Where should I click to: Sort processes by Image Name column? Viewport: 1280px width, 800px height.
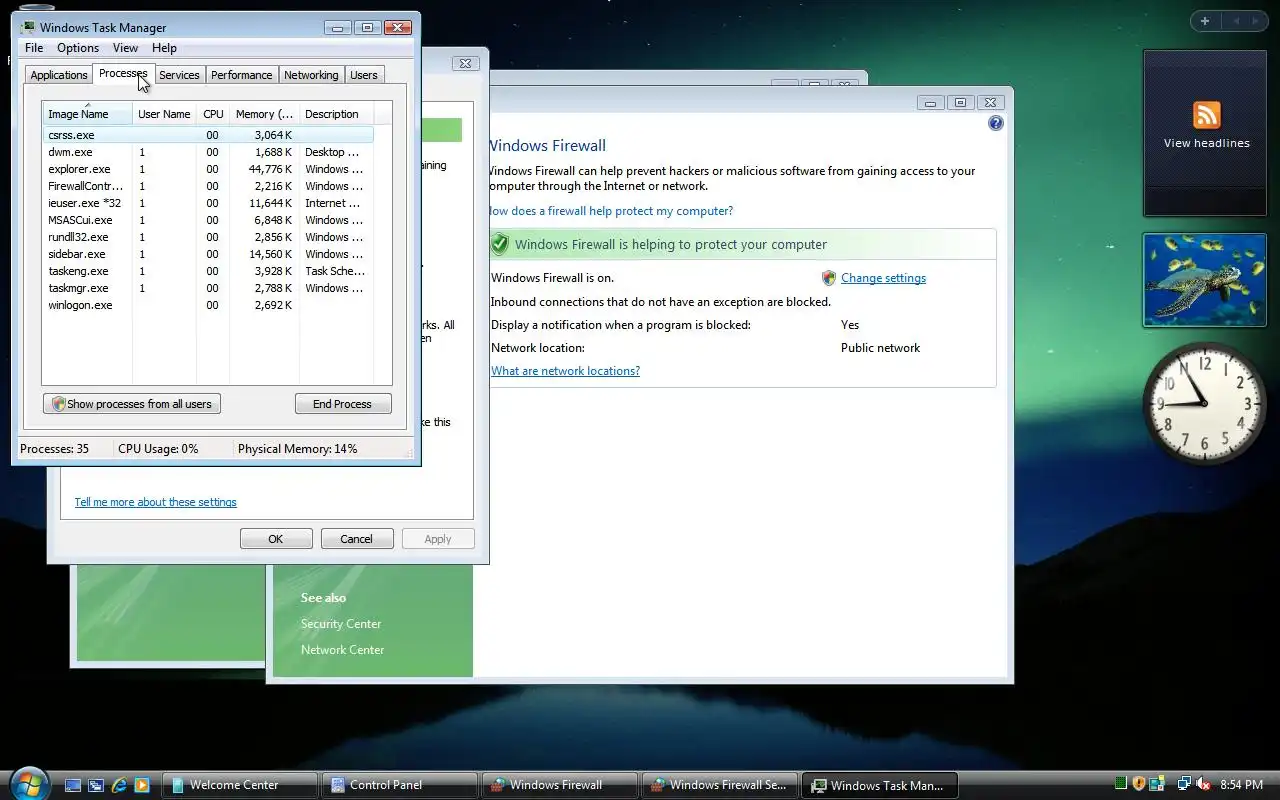(87, 114)
